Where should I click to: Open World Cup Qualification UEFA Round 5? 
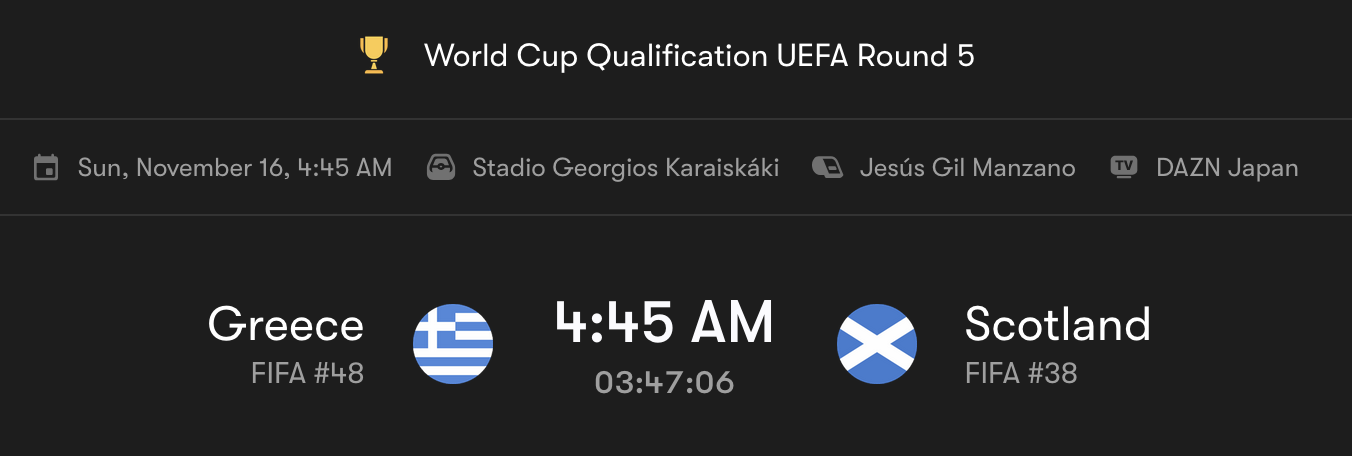[x=699, y=56]
